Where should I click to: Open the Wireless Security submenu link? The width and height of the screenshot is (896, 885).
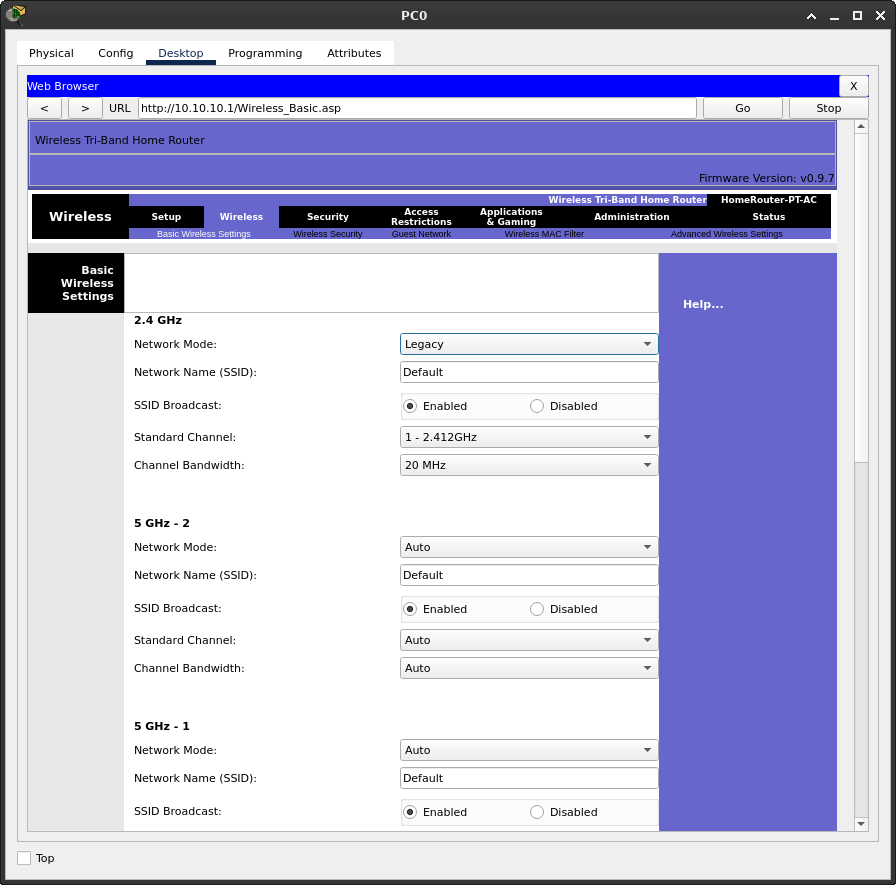click(327, 234)
